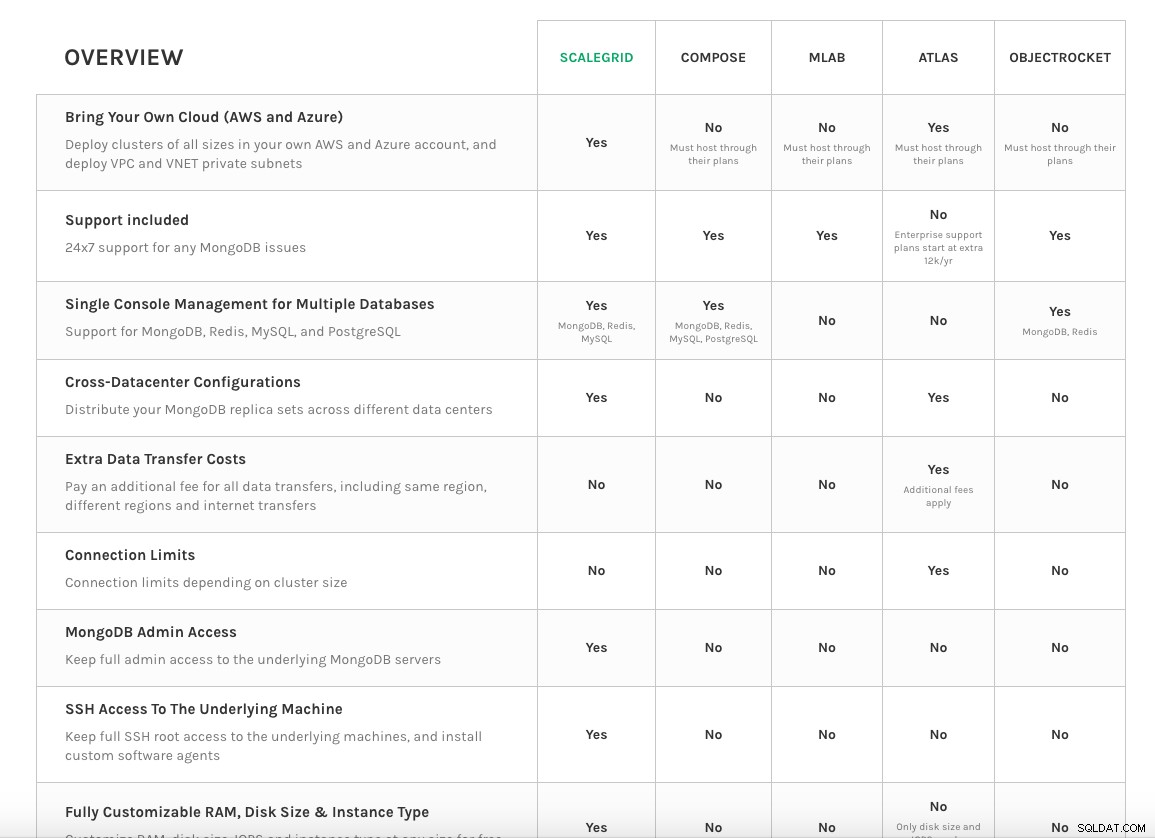Click ObjectRocket's No in Extra Data Transfer Costs row

1060,485
